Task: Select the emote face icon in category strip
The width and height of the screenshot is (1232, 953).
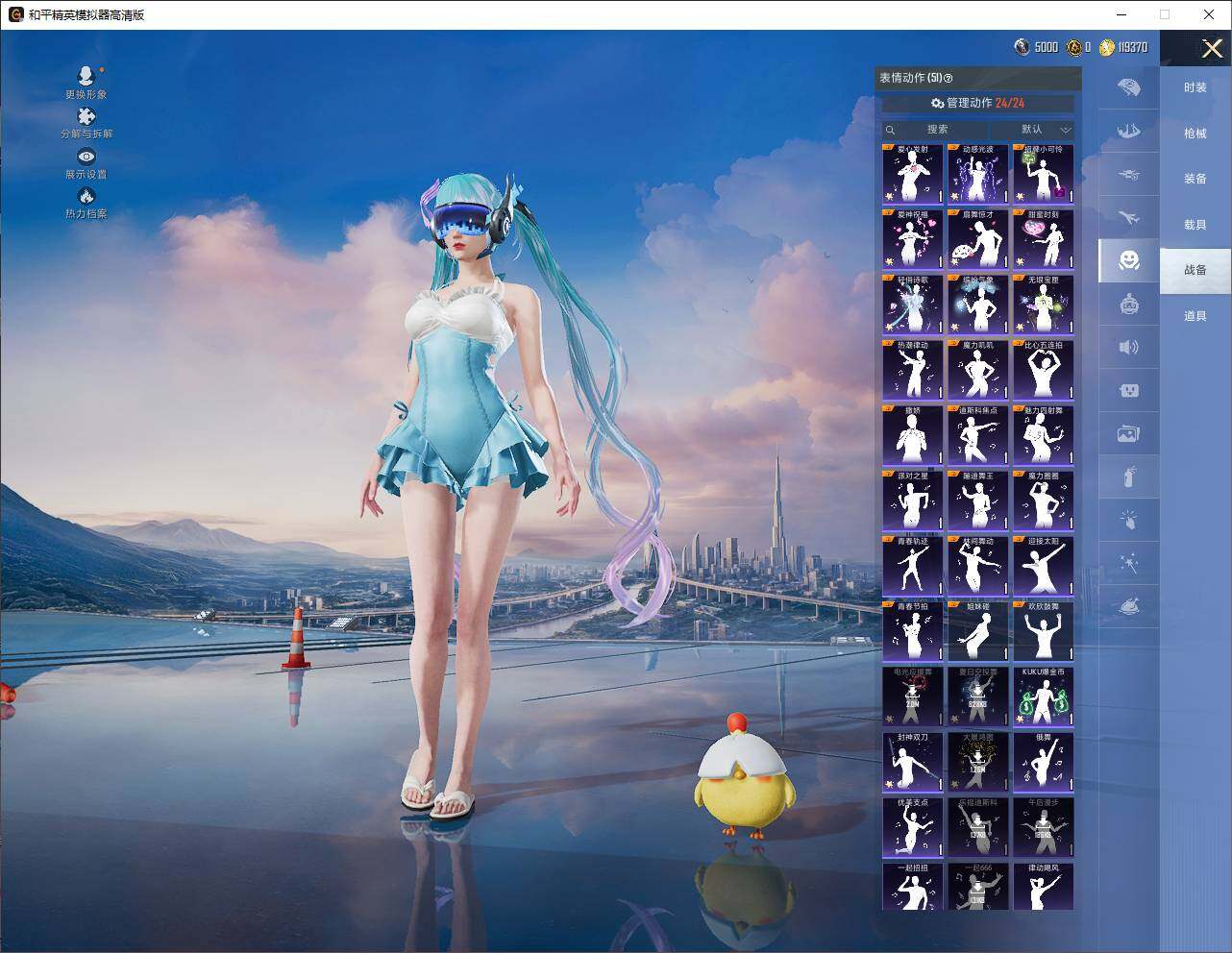Action: click(x=1128, y=260)
